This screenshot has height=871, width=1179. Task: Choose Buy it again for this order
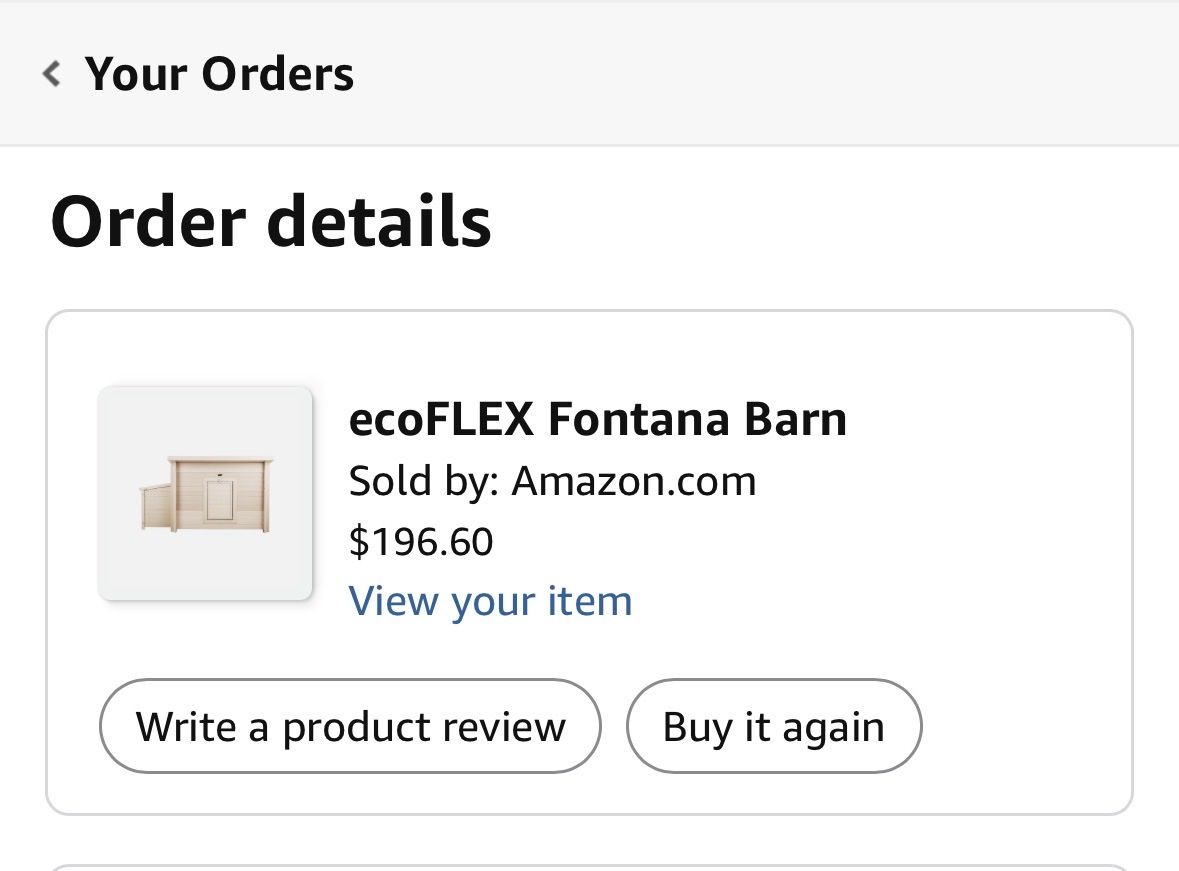[x=774, y=726]
